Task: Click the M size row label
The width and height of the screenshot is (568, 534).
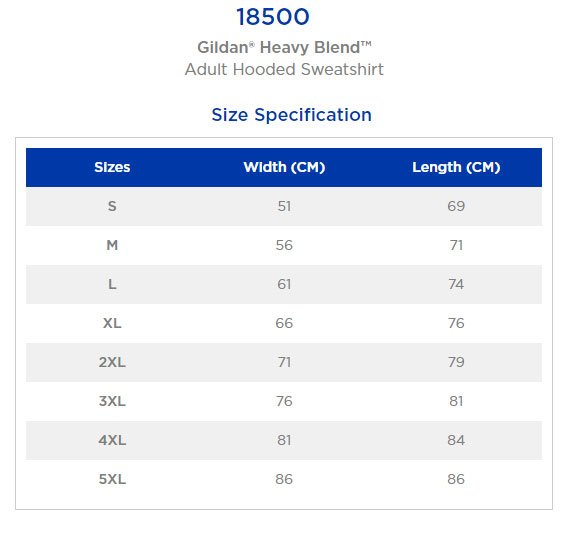Action: tap(112, 245)
